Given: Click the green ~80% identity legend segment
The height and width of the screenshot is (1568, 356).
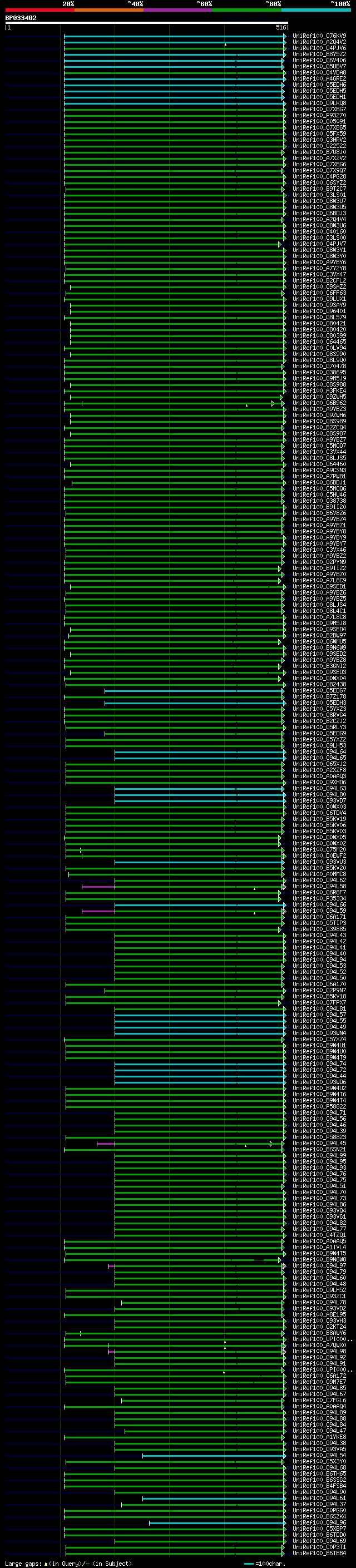Looking at the screenshot, I should click(x=247, y=10).
